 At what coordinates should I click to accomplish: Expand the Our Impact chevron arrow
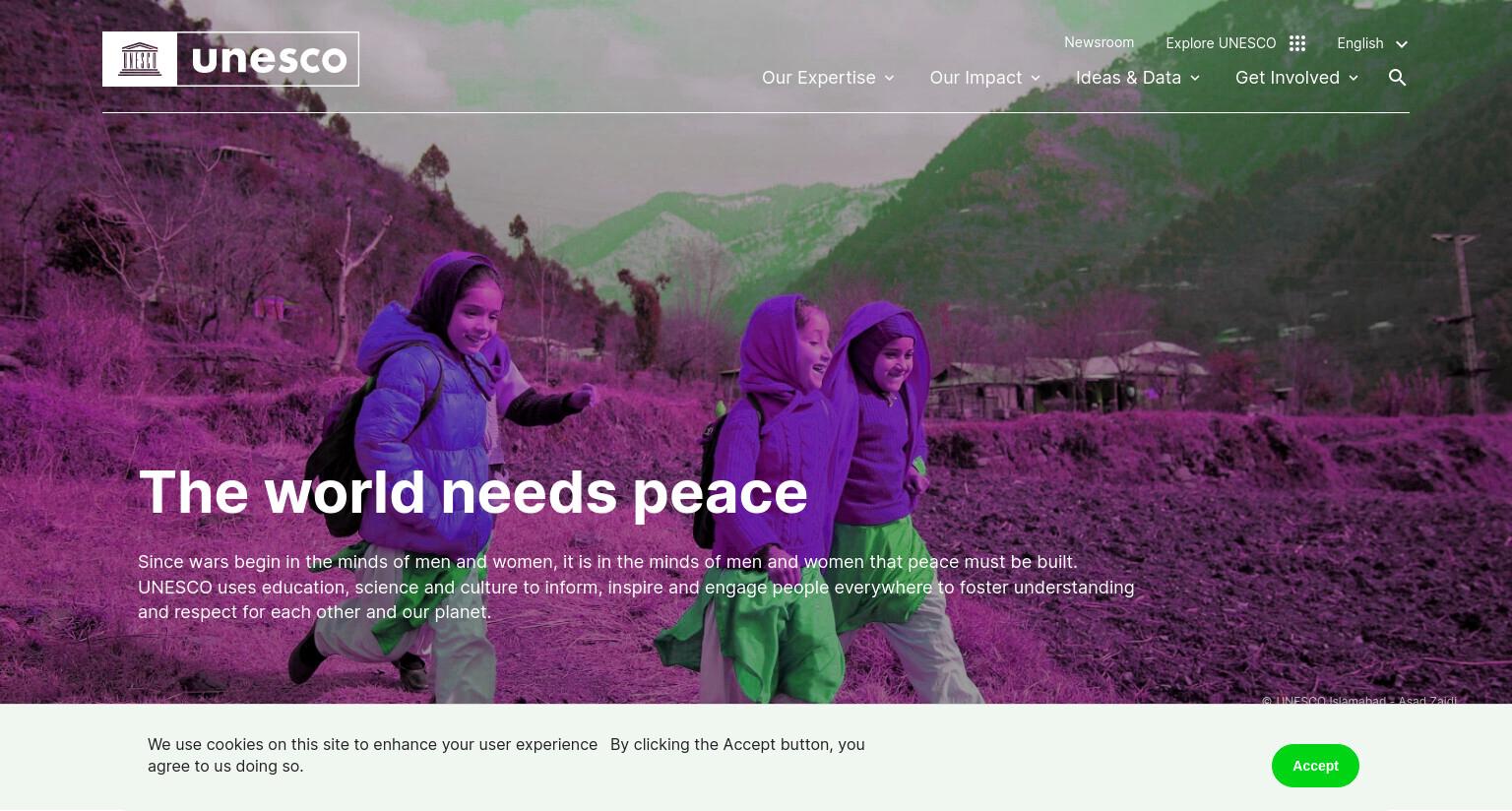point(1036,78)
